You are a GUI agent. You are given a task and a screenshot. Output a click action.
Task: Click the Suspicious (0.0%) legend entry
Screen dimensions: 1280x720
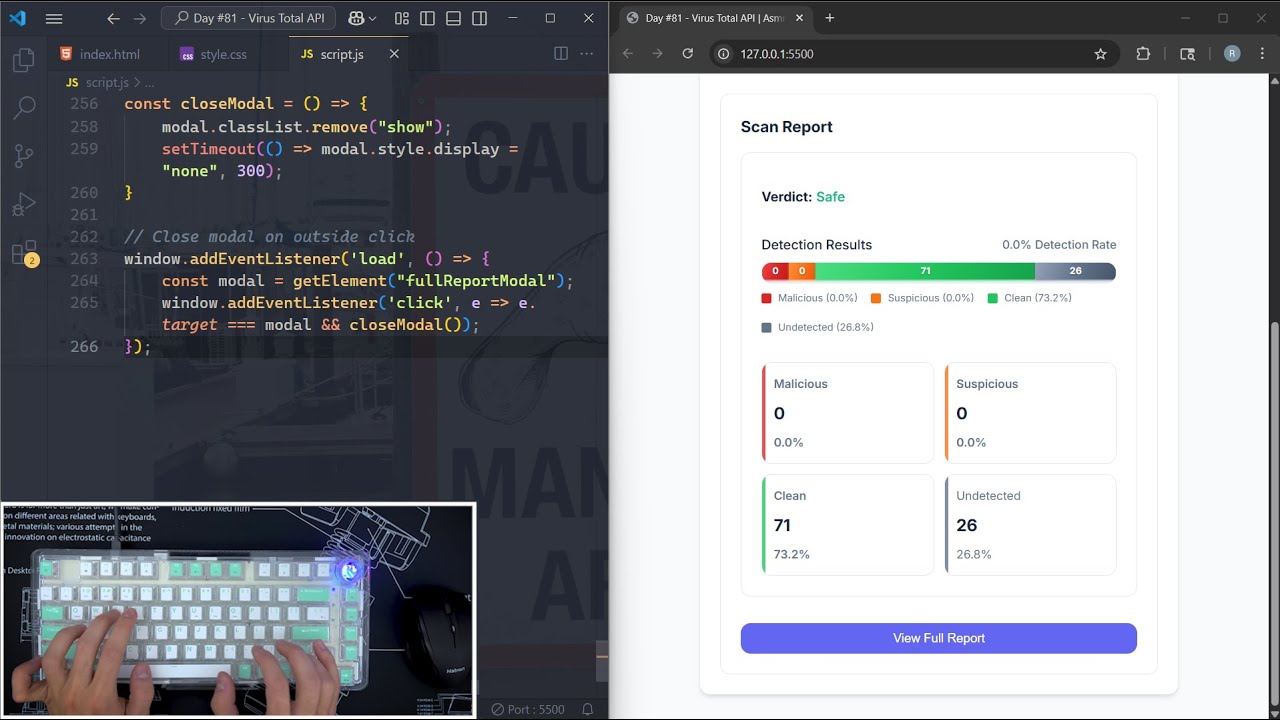922,298
